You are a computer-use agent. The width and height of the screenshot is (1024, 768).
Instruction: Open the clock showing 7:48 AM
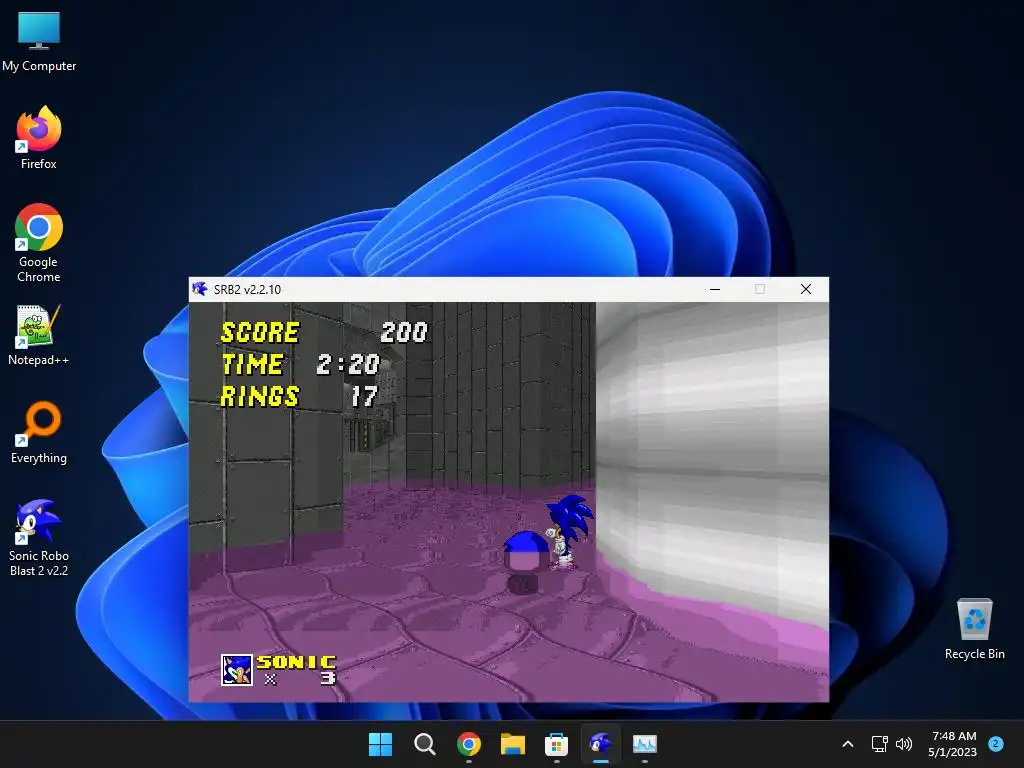953,744
